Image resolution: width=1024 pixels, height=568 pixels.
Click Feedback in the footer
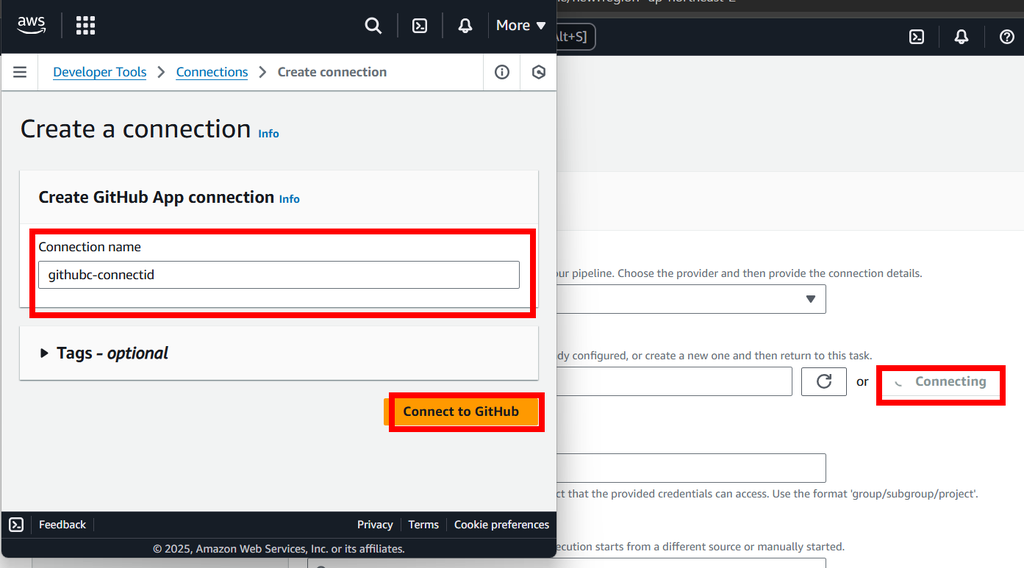pos(62,524)
